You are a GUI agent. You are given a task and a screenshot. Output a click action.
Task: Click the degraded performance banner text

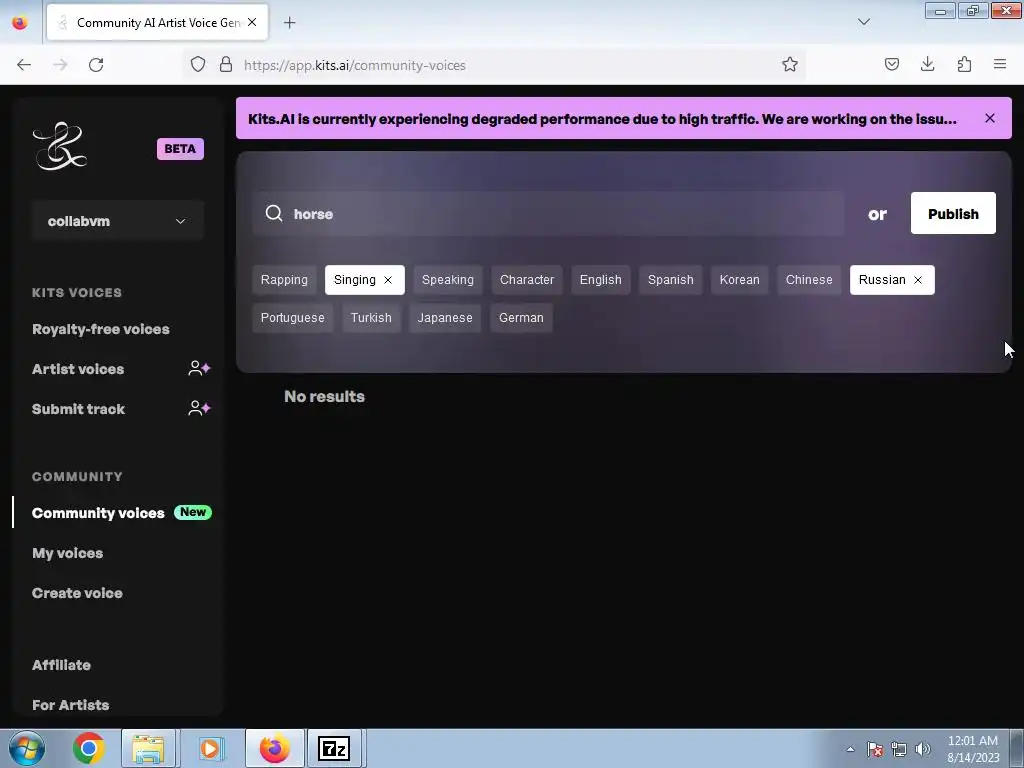(602, 119)
